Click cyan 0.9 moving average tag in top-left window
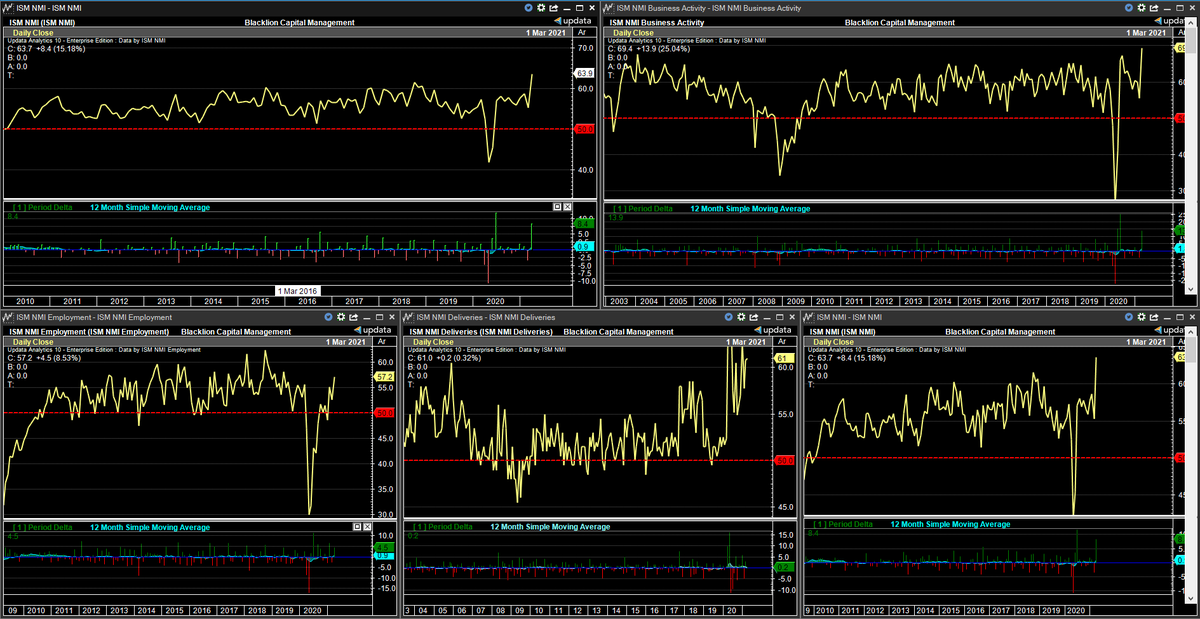 coord(585,245)
